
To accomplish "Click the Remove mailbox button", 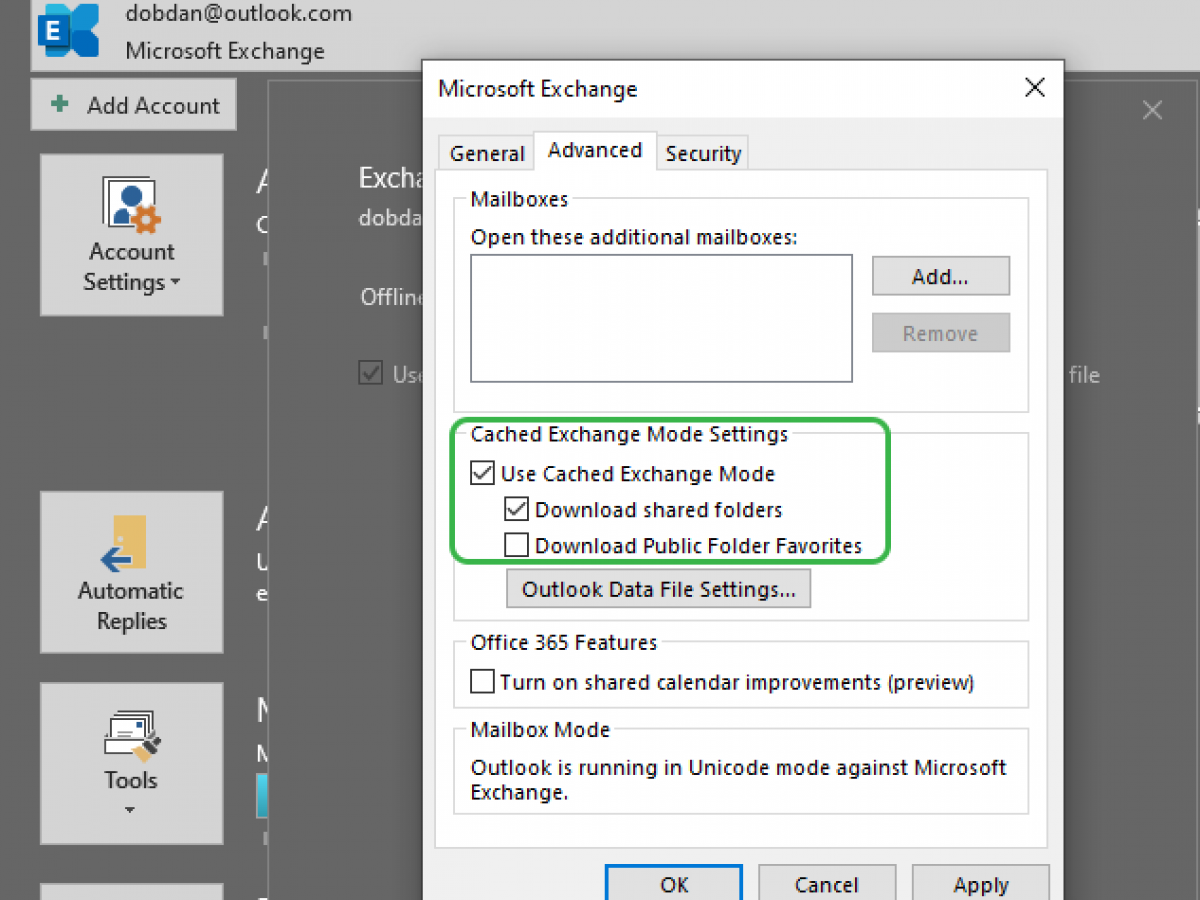I will 940,334.
